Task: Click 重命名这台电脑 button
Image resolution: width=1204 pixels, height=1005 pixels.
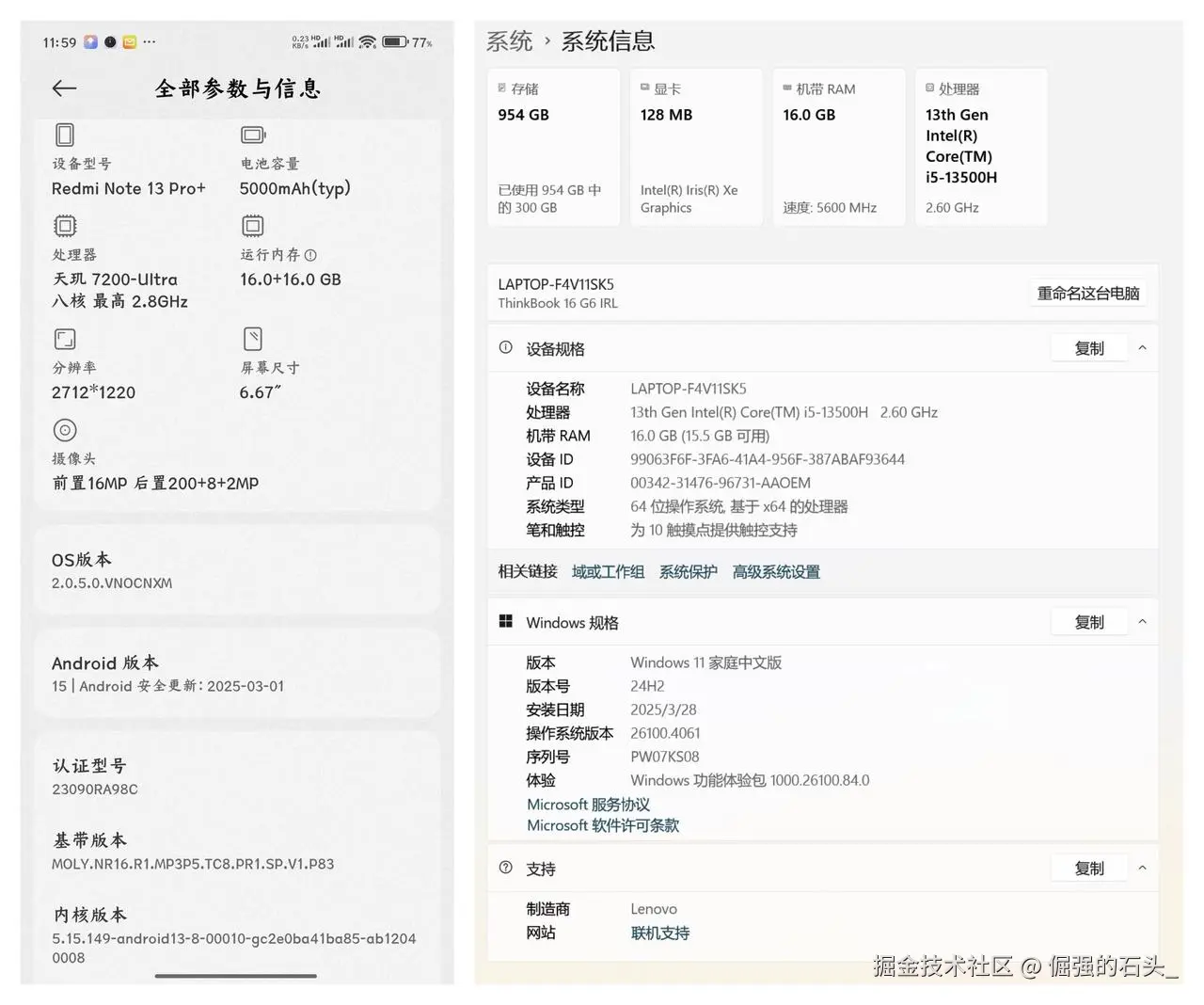Action: pos(1088,294)
